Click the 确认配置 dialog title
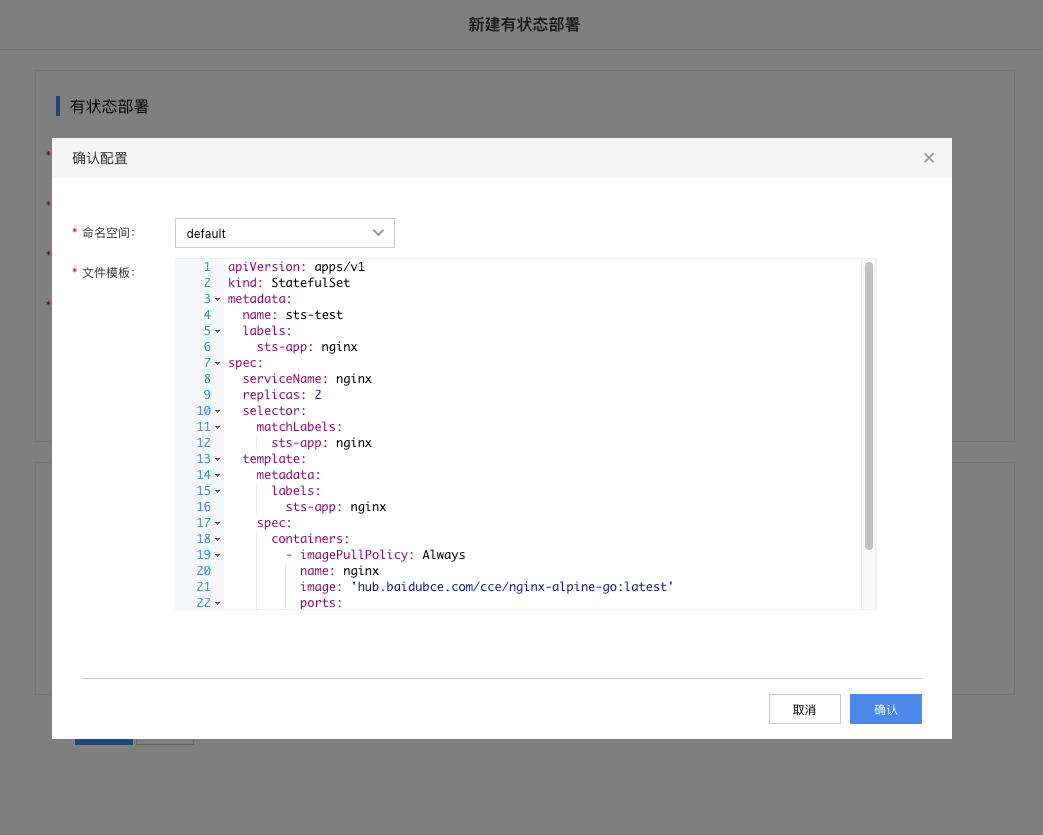This screenshot has width=1043, height=835. pyautogui.click(x=100, y=158)
